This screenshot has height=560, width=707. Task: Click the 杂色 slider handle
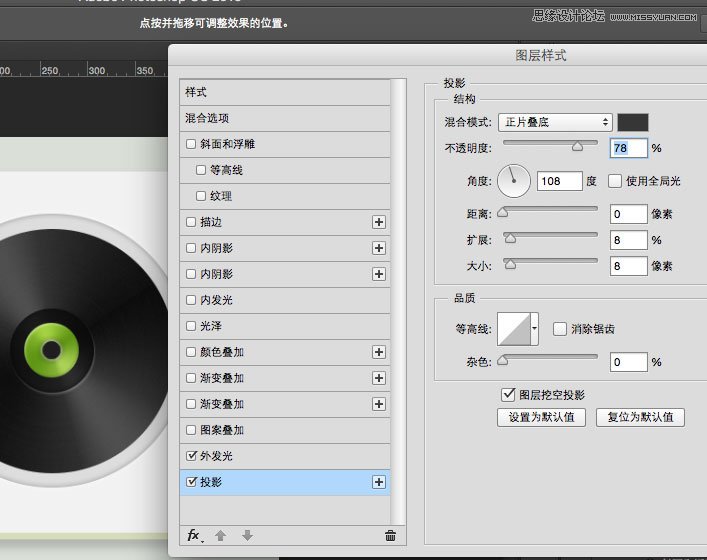pos(503,360)
